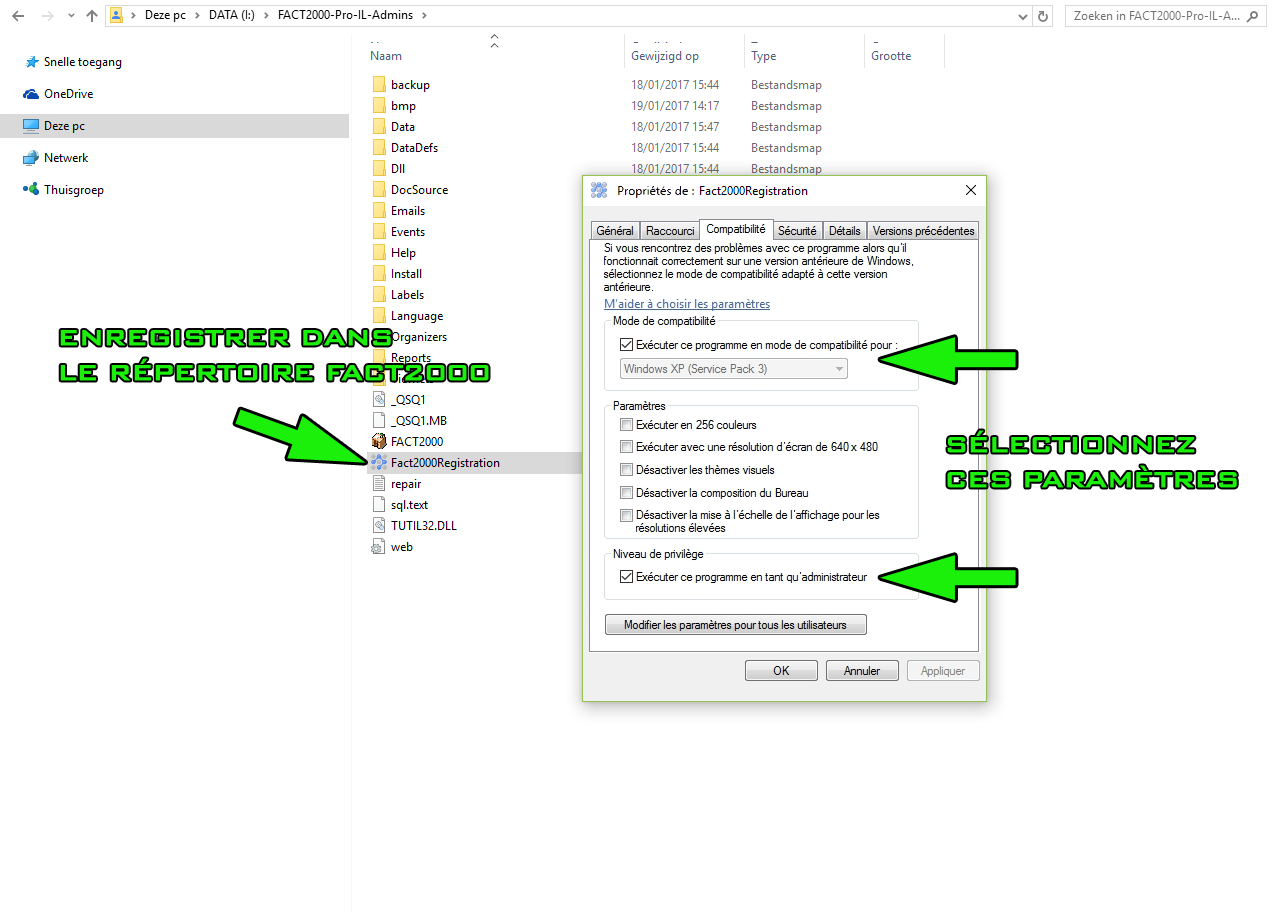Enable Désactiver les thèmes visuels
This screenshot has width=1279, height=912.
[x=627, y=470]
